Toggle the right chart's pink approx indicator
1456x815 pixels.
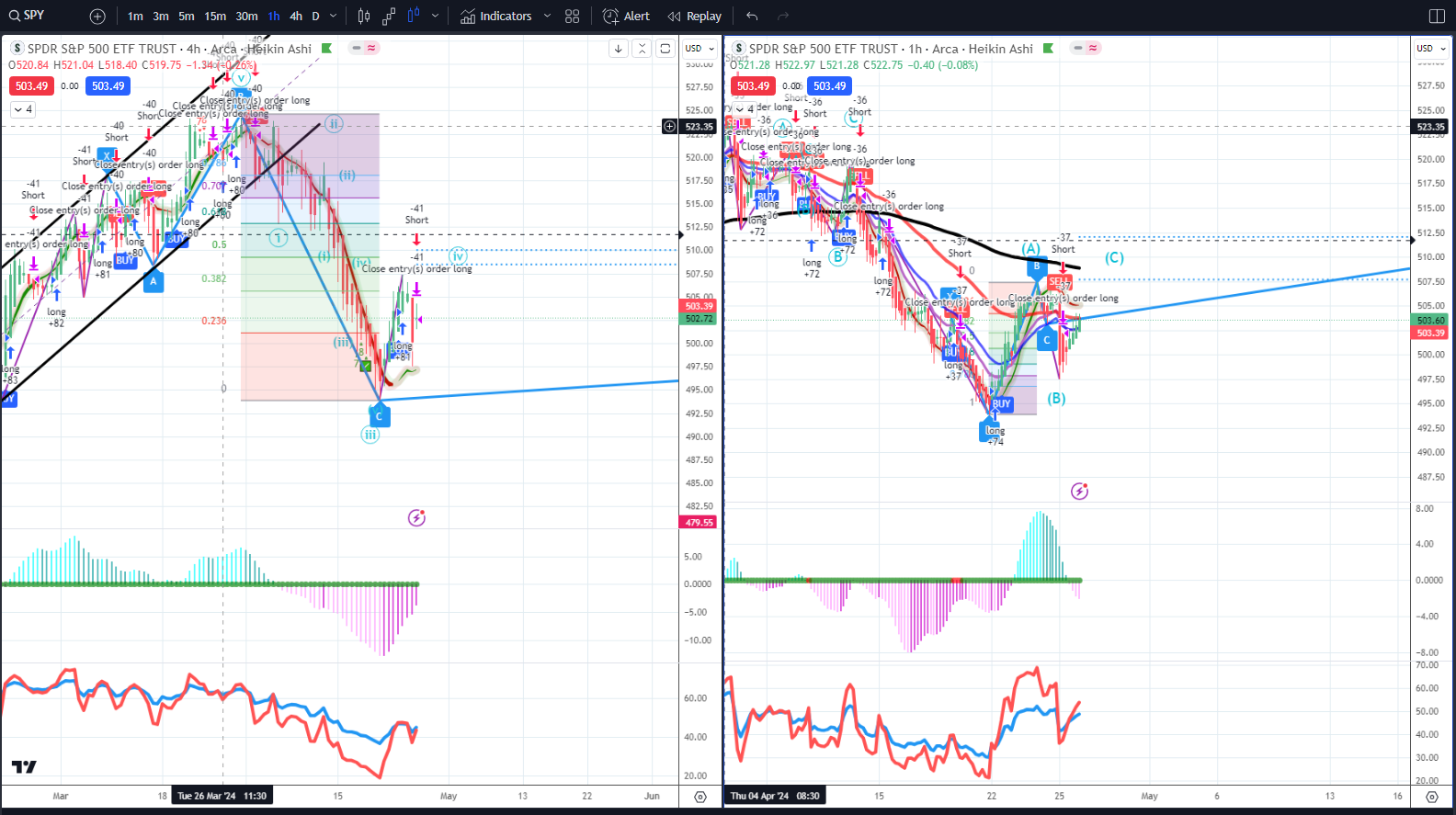1093,48
